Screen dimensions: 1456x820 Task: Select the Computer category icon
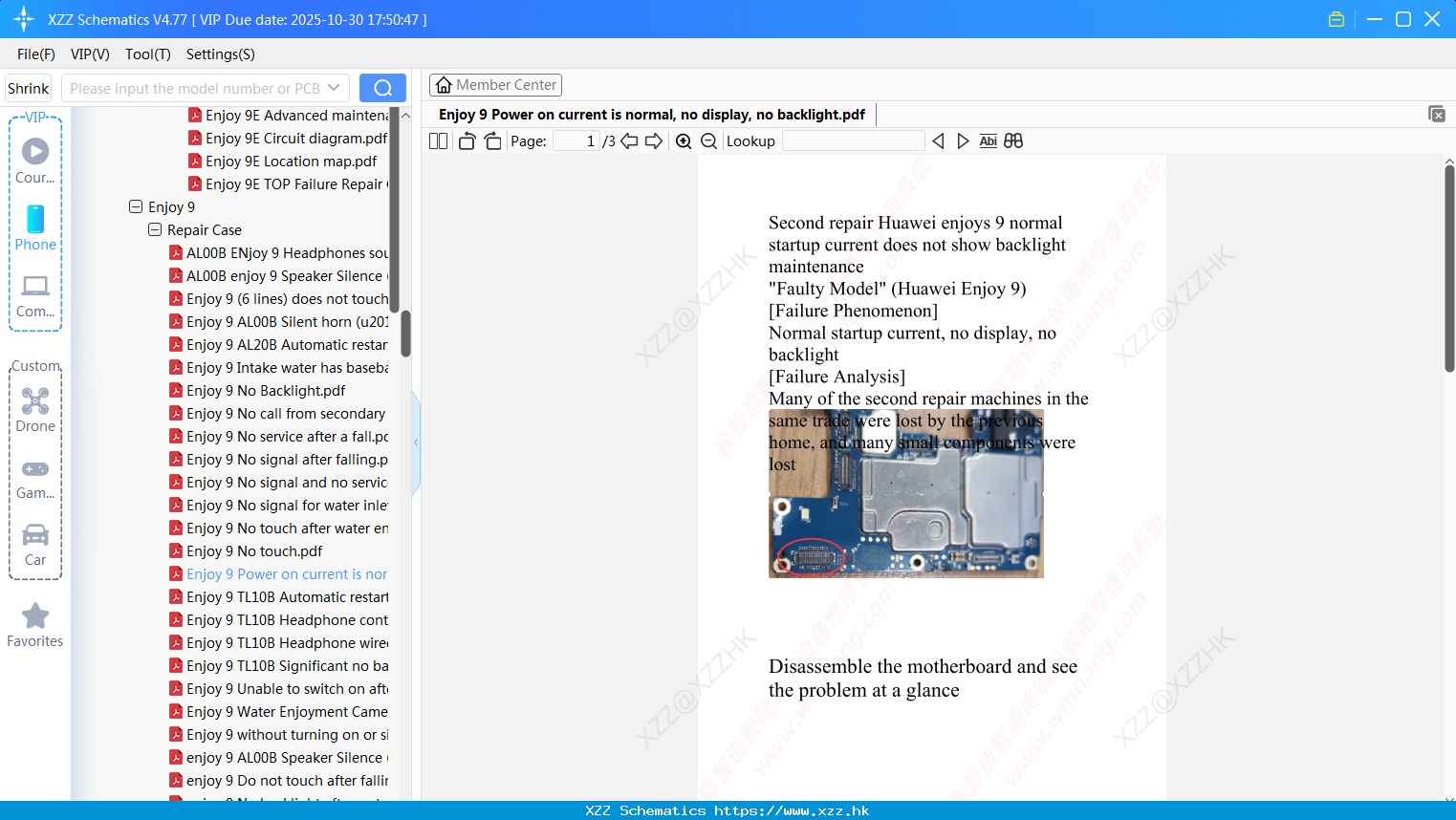point(35,296)
